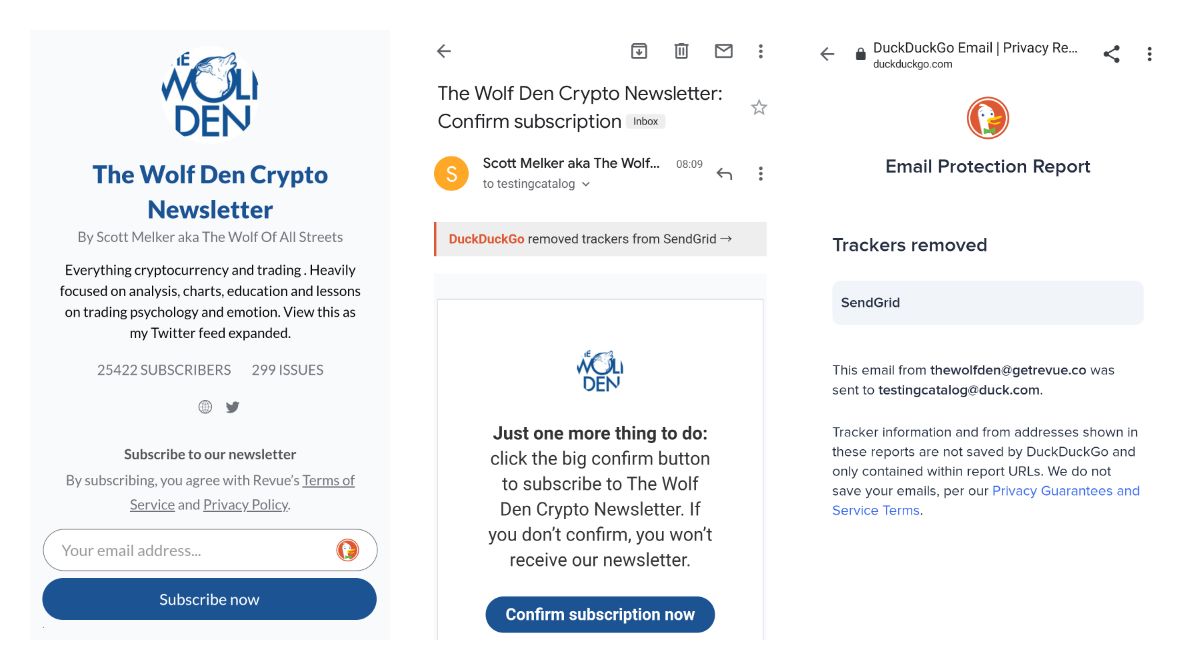Archive the confirmation email
The width and height of the screenshot is (1200, 670).
coord(637,49)
